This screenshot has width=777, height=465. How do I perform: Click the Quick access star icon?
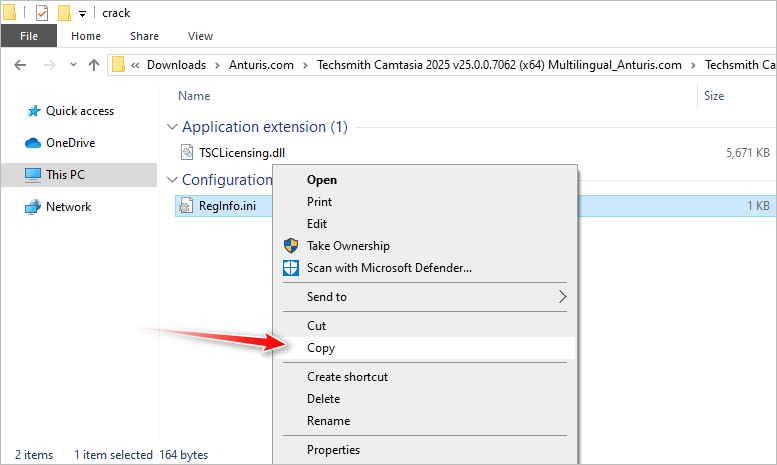[32, 111]
